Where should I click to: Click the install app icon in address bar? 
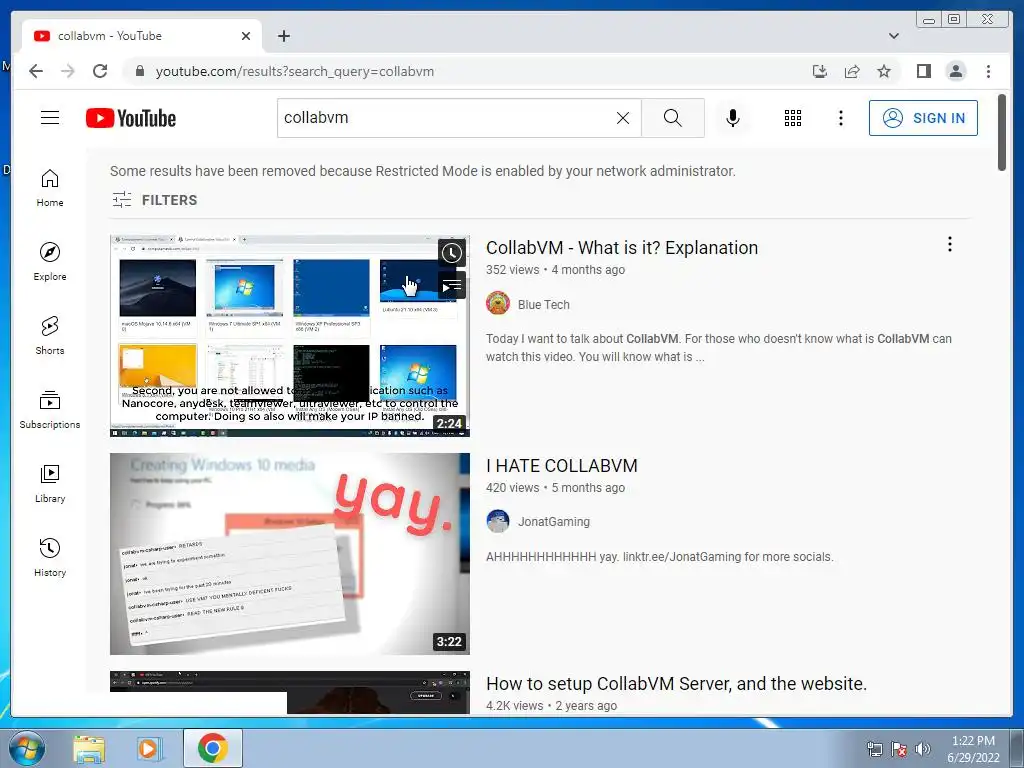coord(820,71)
